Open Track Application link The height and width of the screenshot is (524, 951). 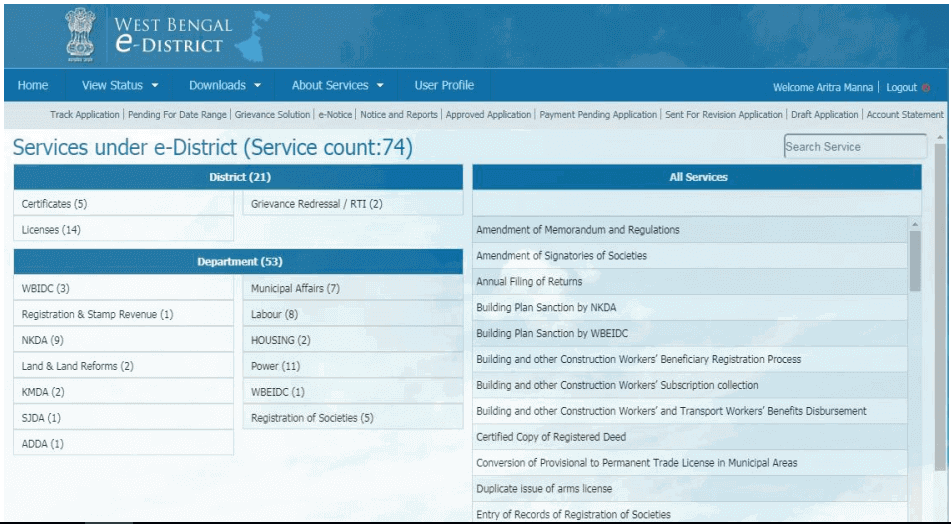click(x=85, y=115)
